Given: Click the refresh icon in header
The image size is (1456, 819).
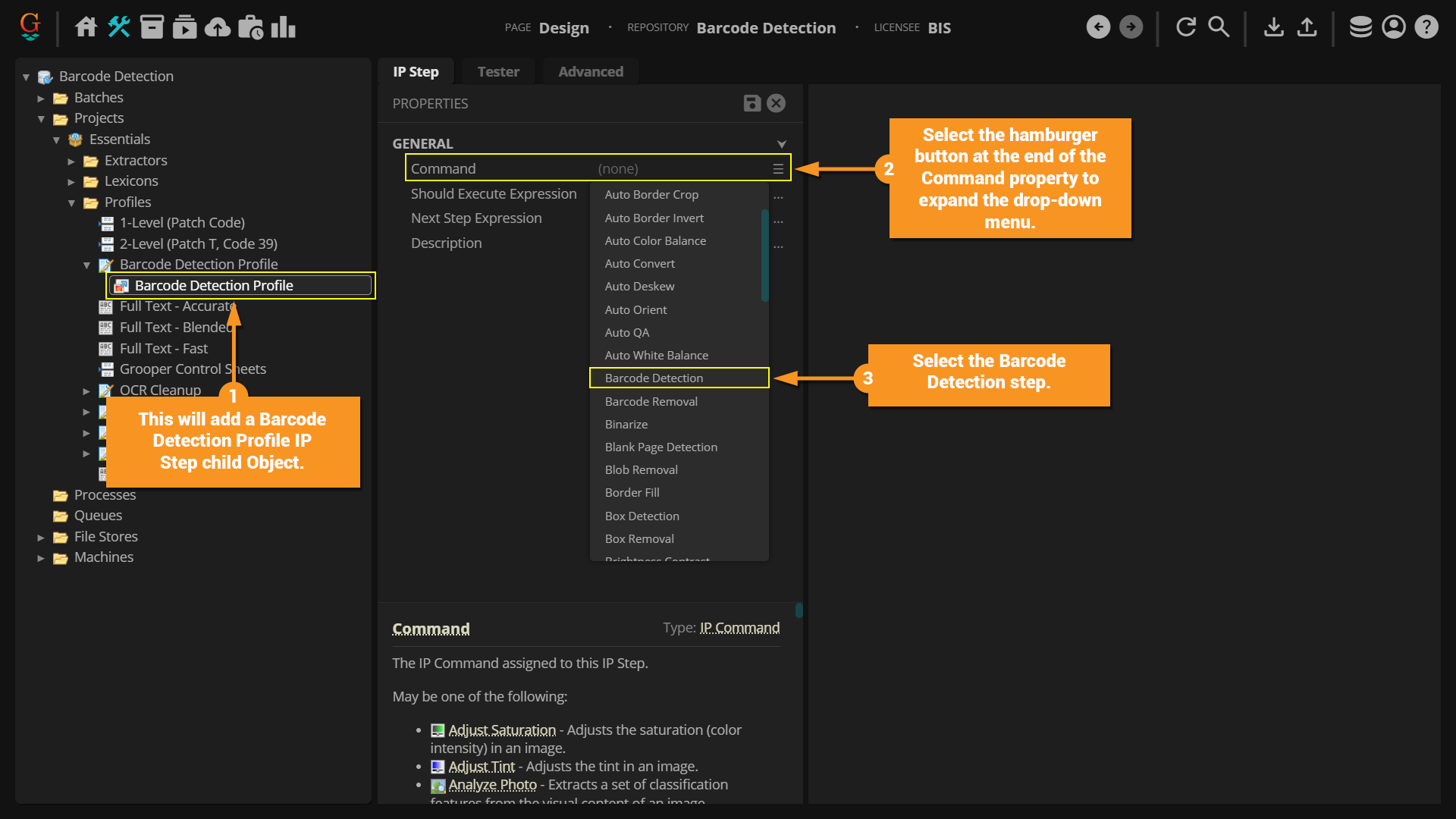Looking at the screenshot, I should click(1186, 27).
